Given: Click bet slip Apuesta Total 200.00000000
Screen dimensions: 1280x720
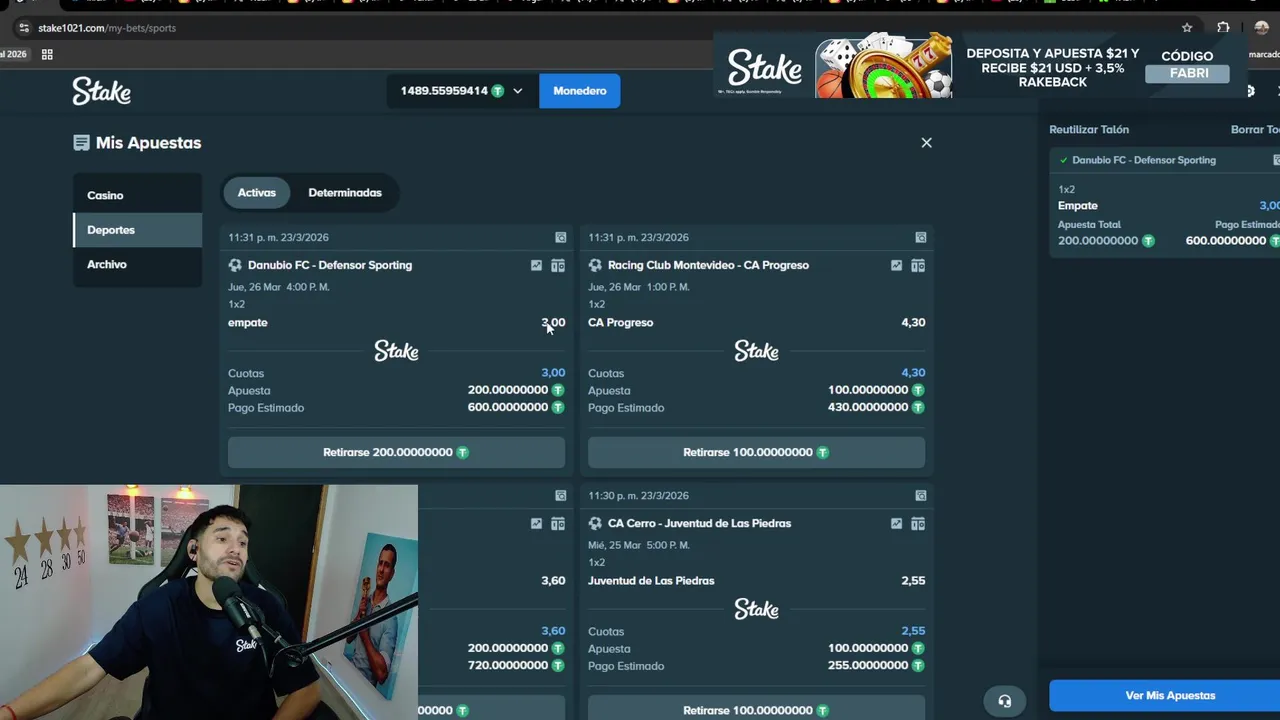Looking at the screenshot, I should [x=1098, y=241].
